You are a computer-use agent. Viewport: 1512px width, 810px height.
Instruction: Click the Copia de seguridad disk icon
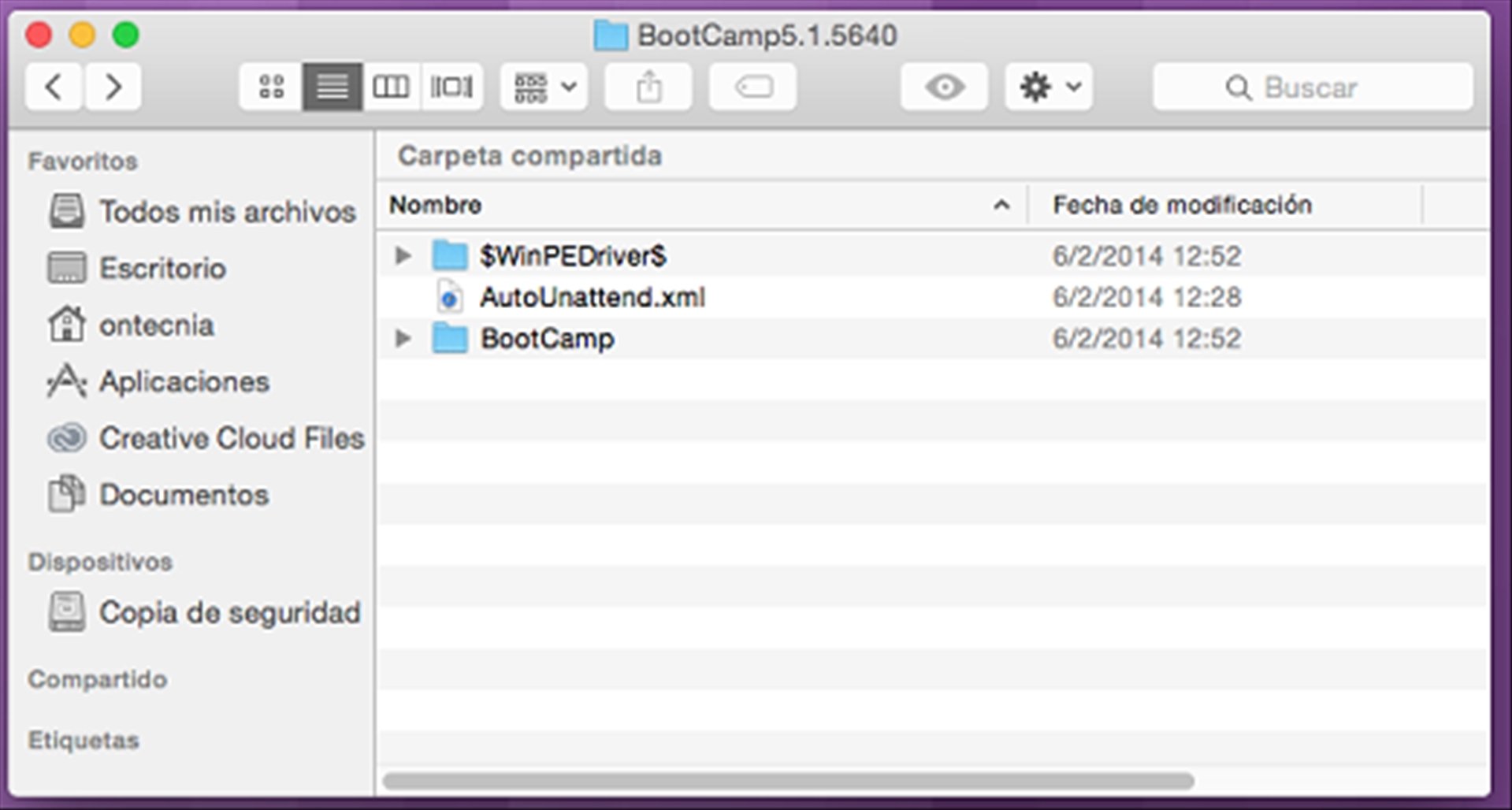click(x=67, y=612)
